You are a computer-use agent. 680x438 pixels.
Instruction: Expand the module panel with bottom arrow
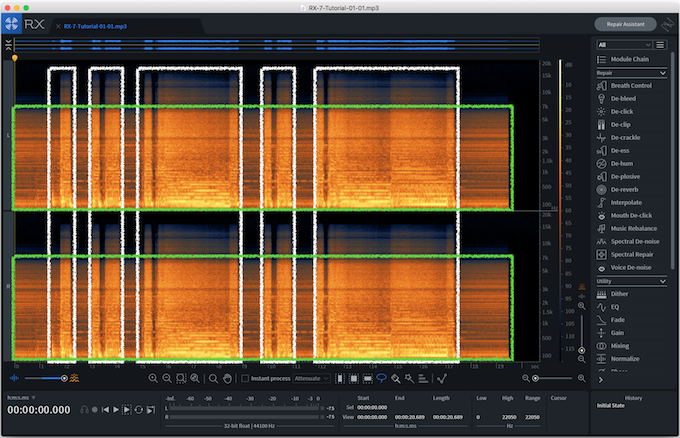coord(601,380)
